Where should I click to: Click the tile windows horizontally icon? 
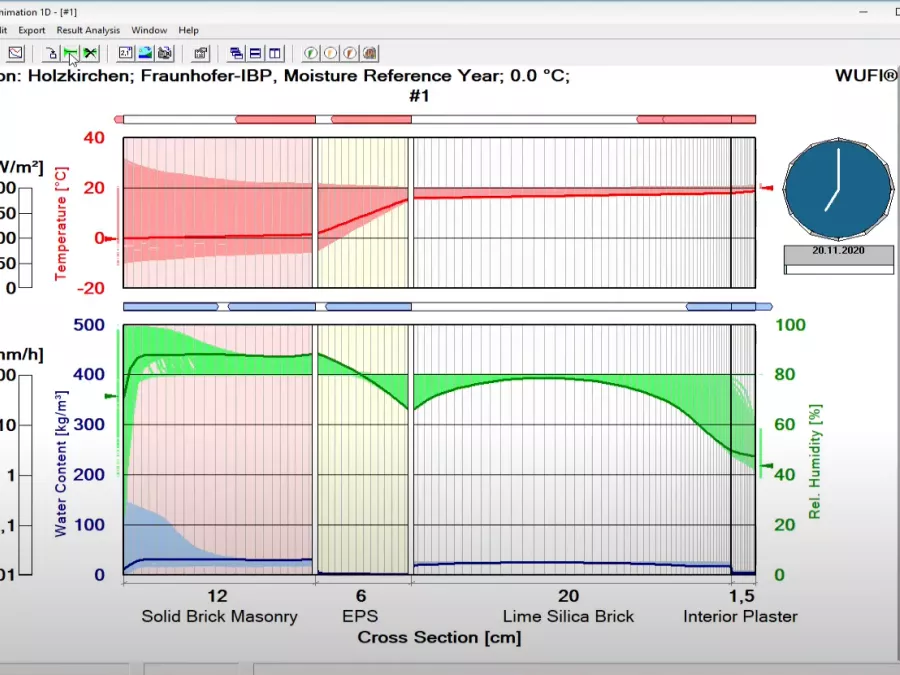click(x=255, y=53)
